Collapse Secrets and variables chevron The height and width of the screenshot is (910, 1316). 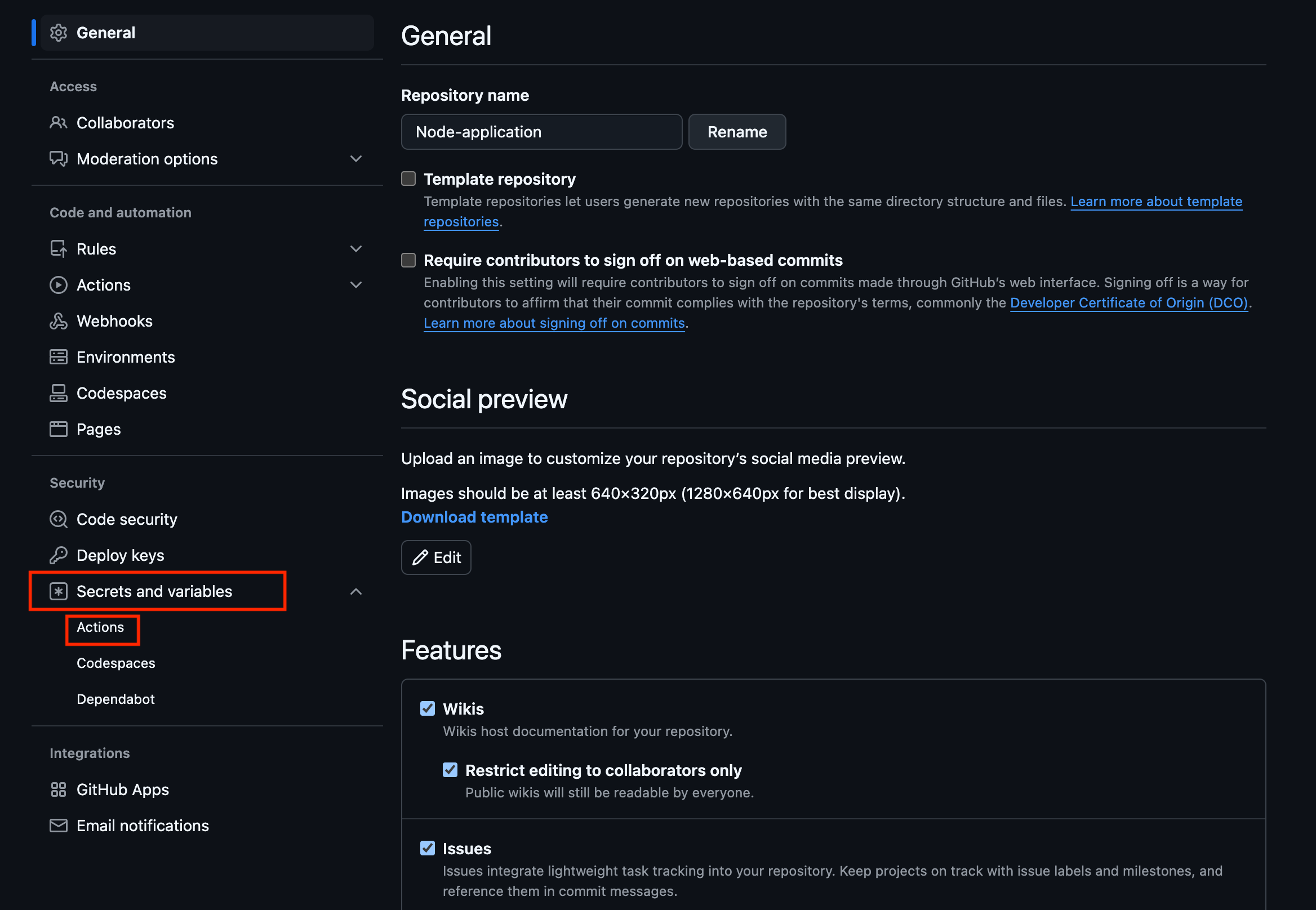point(356,591)
